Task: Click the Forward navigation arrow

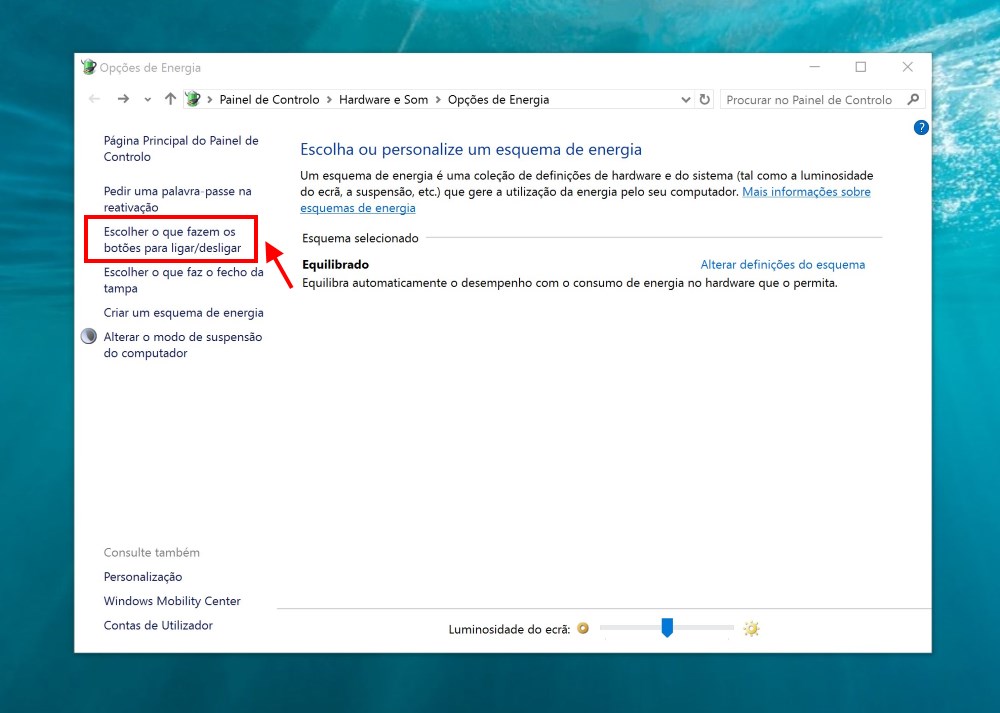Action: 122,99
